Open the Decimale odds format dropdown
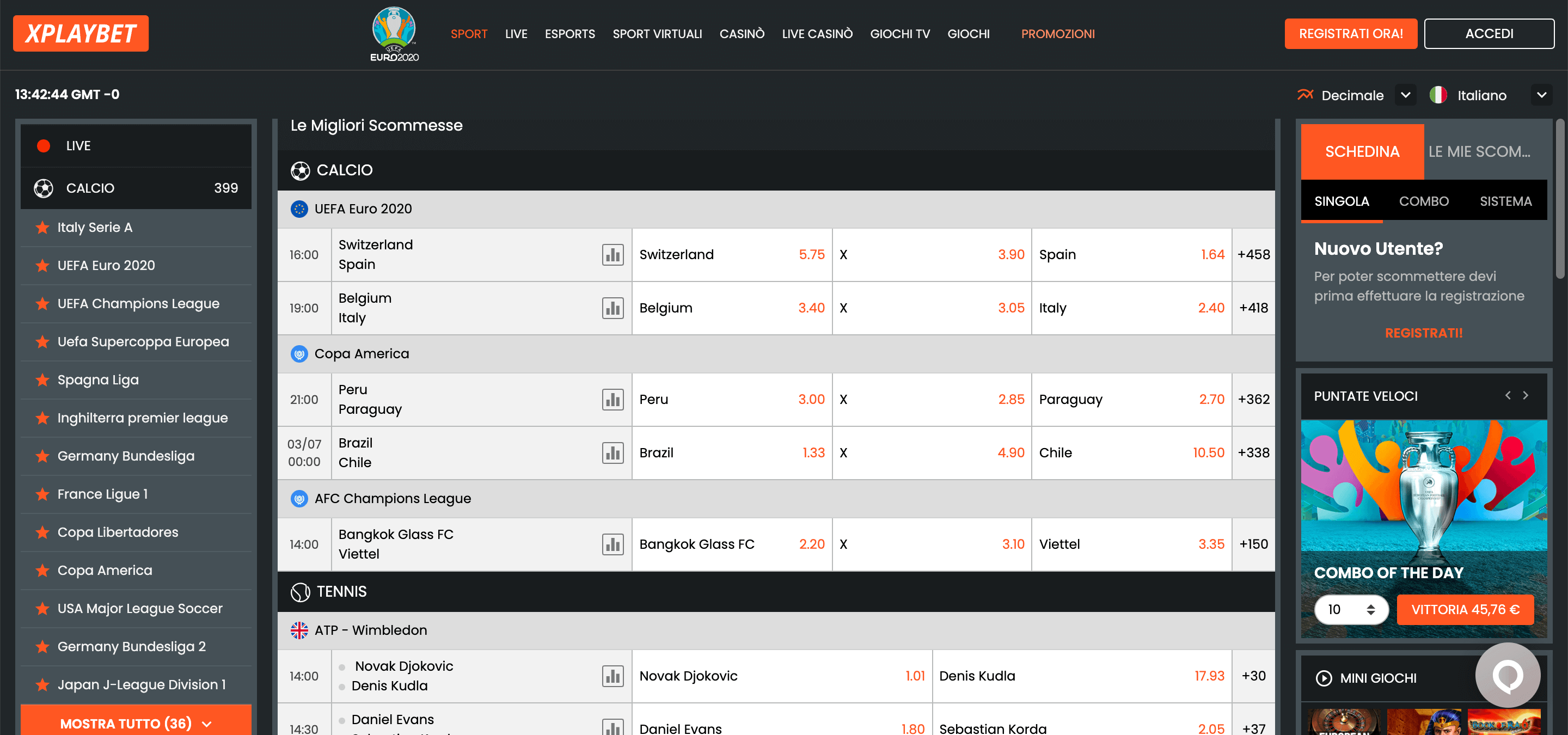The width and height of the screenshot is (1568, 735). (1405, 95)
